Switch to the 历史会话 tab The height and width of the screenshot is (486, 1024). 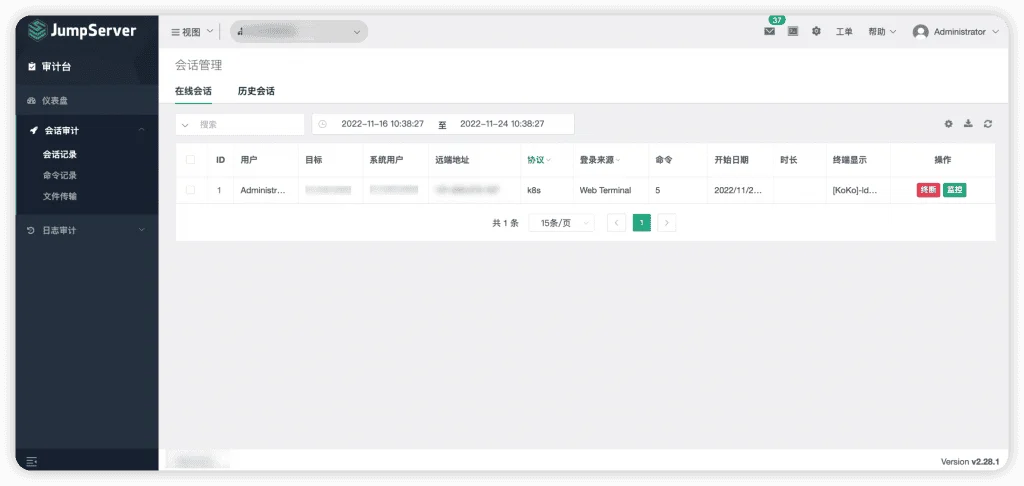click(x=256, y=91)
